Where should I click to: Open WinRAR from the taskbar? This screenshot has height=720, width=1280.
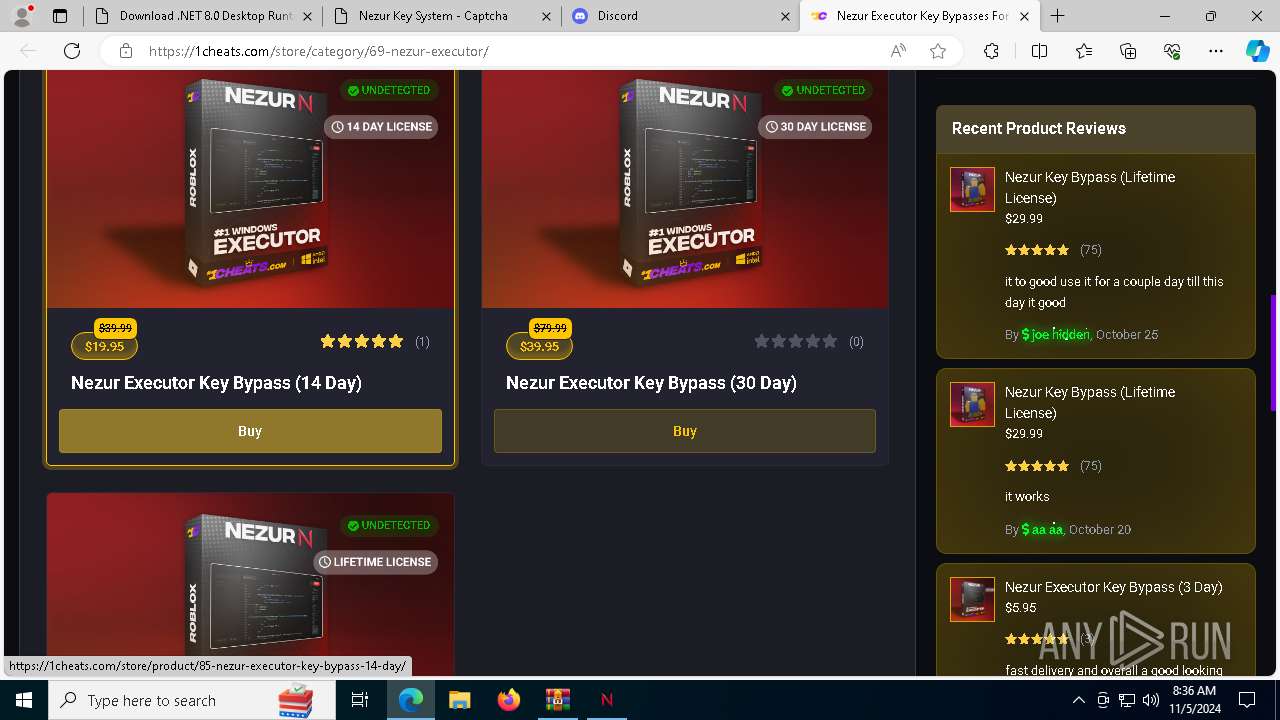(x=557, y=700)
